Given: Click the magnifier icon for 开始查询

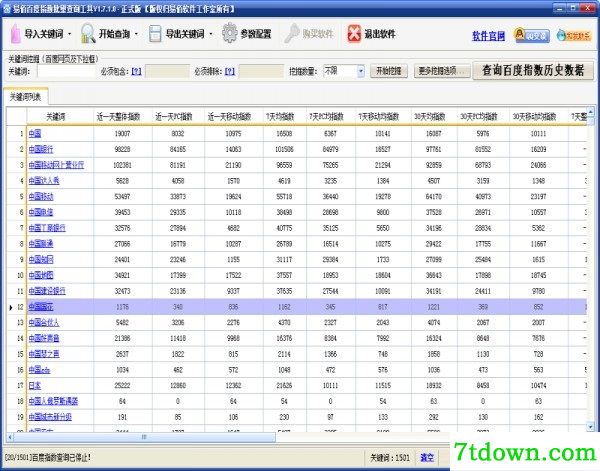Looking at the screenshot, I should 88,34.
